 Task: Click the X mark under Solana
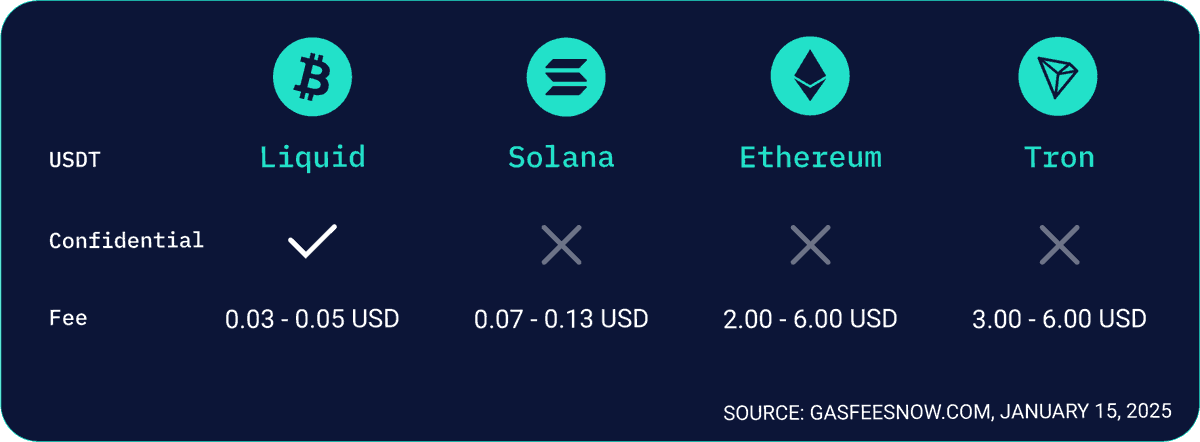pyautogui.click(x=561, y=244)
